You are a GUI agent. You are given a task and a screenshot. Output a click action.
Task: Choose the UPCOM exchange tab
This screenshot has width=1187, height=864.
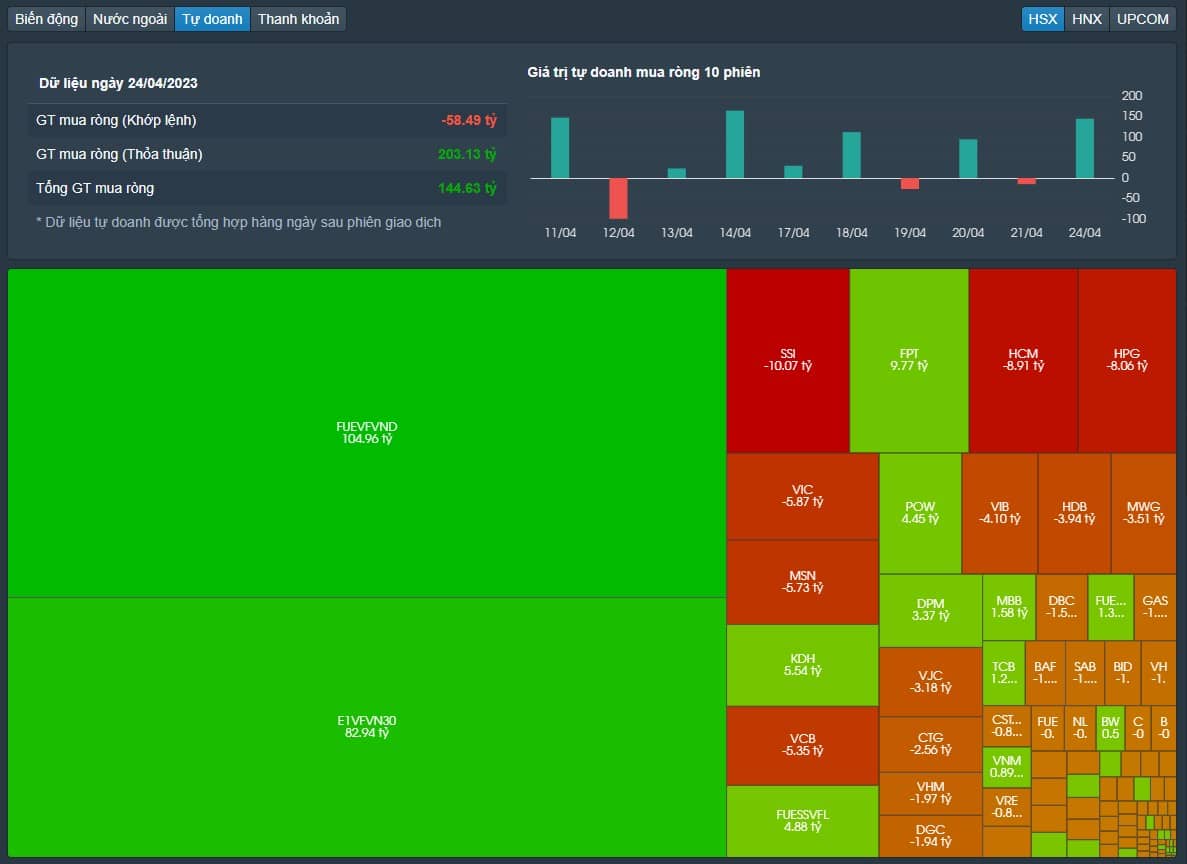point(1142,19)
